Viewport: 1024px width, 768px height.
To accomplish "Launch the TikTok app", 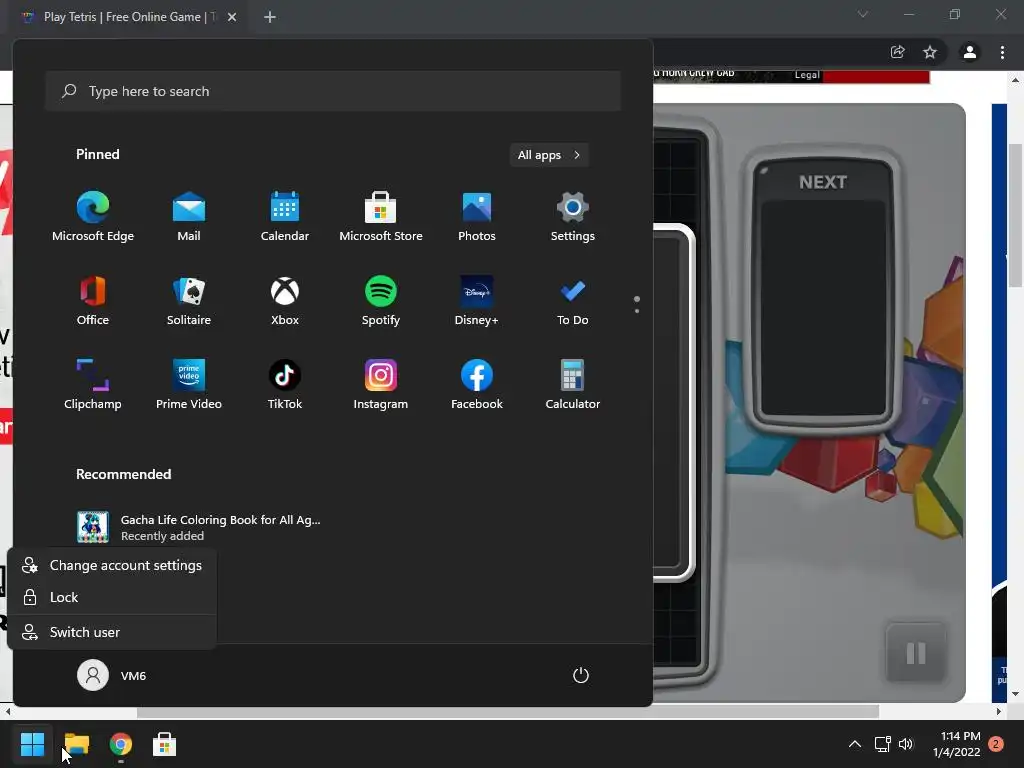I will pyautogui.click(x=285, y=385).
